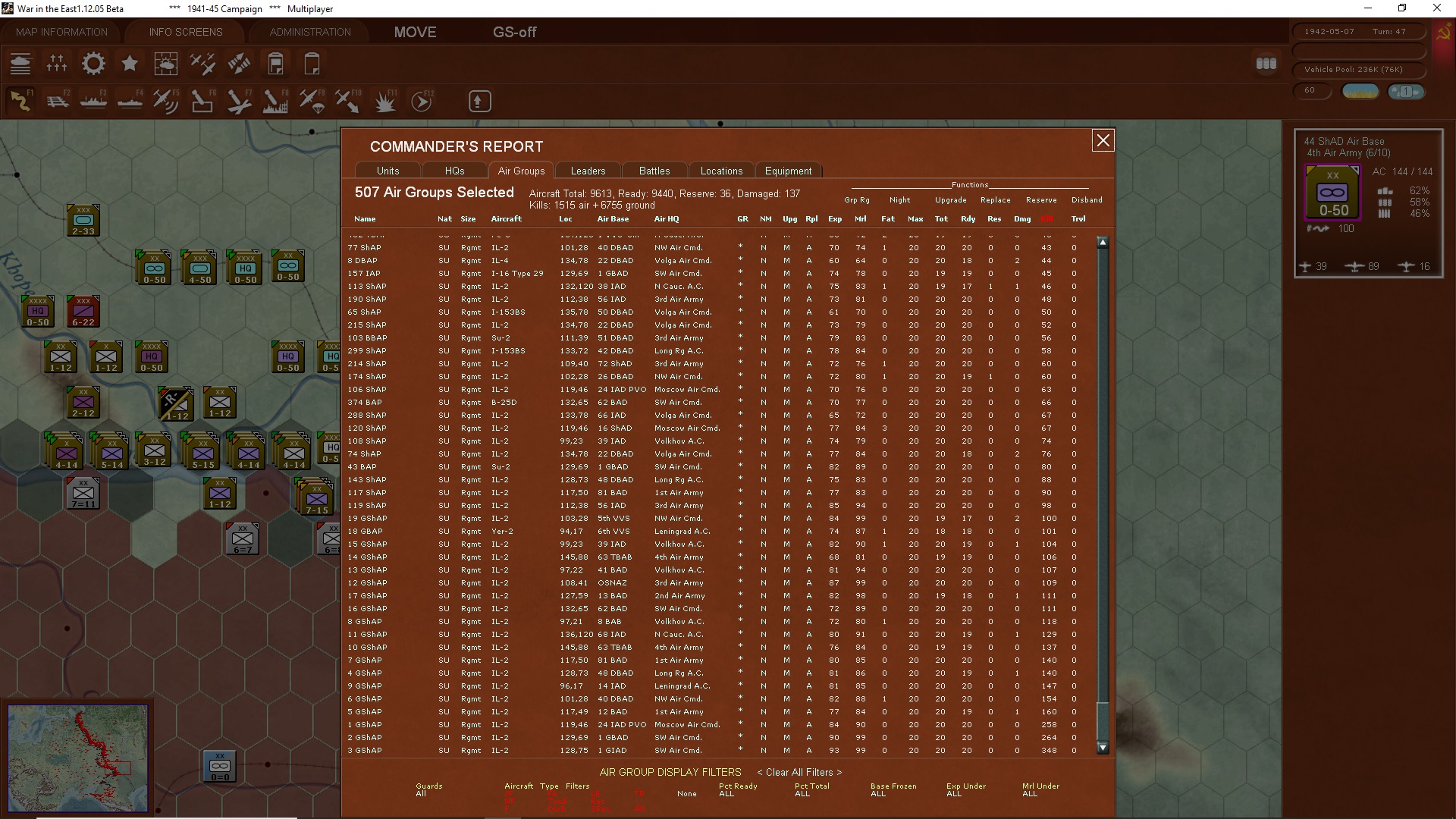Open the Battles tab
Image resolution: width=1456 pixels, height=819 pixels.
coord(654,171)
